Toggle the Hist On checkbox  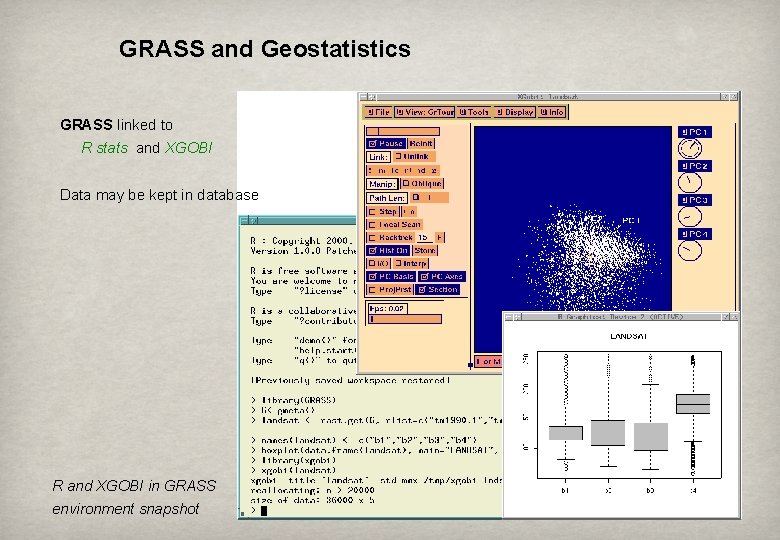pyautogui.click(x=388, y=251)
